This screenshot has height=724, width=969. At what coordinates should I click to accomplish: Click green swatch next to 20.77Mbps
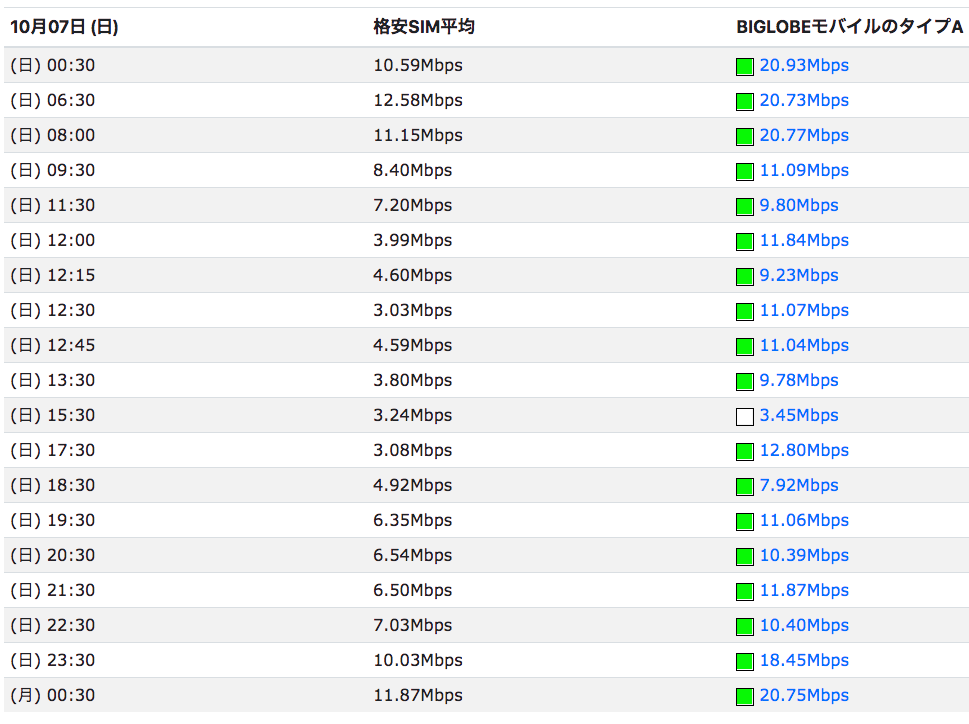tap(745, 137)
